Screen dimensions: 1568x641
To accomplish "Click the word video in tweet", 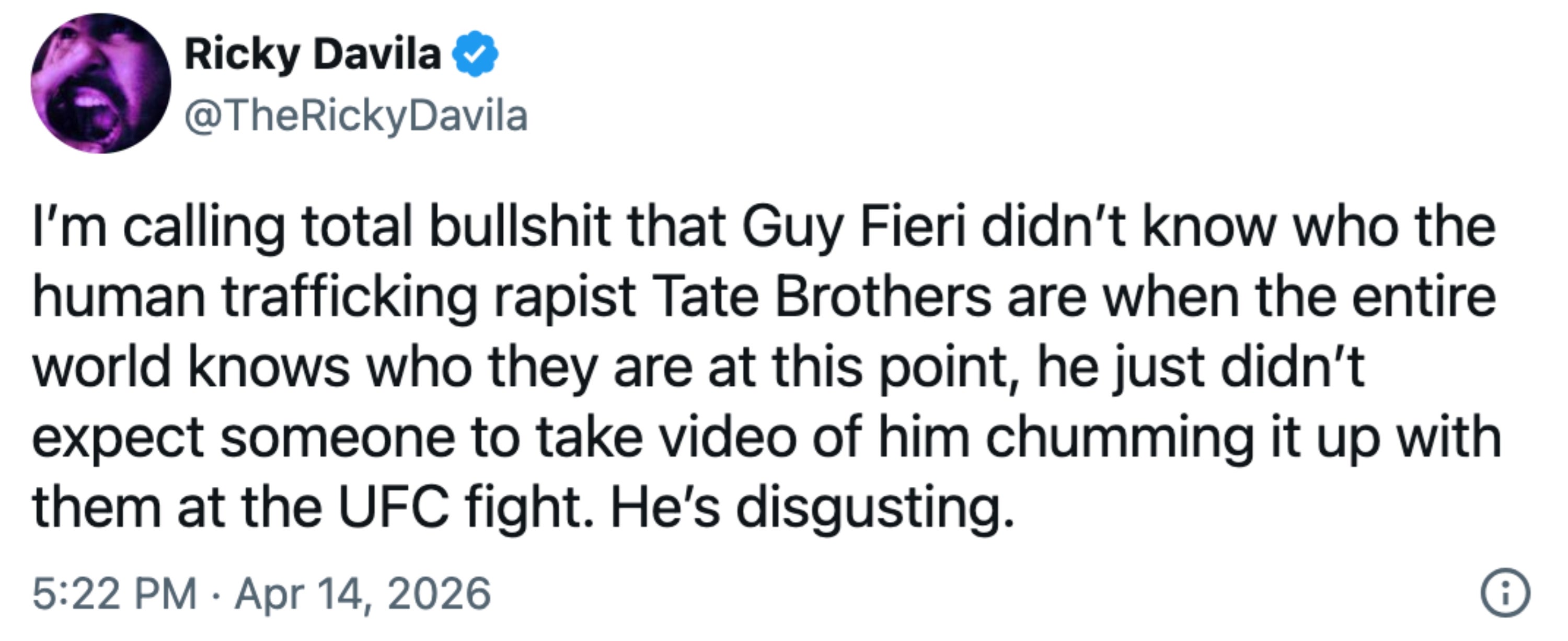I will pyautogui.click(x=729, y=438).
